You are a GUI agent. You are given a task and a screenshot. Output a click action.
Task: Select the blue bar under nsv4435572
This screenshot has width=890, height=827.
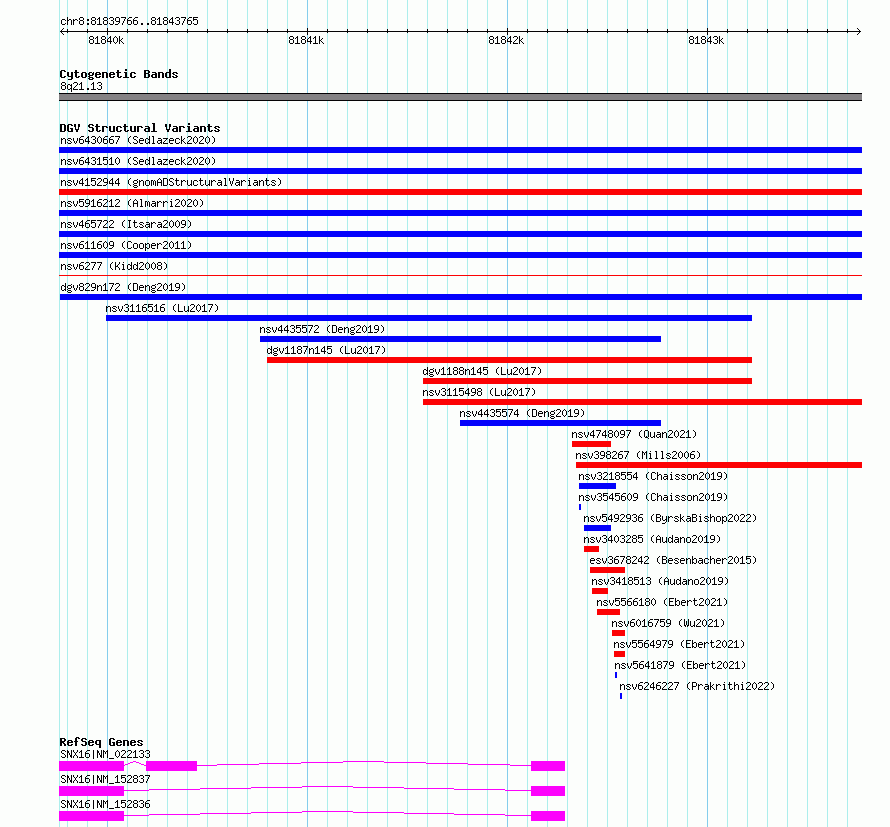click(460, 339)
